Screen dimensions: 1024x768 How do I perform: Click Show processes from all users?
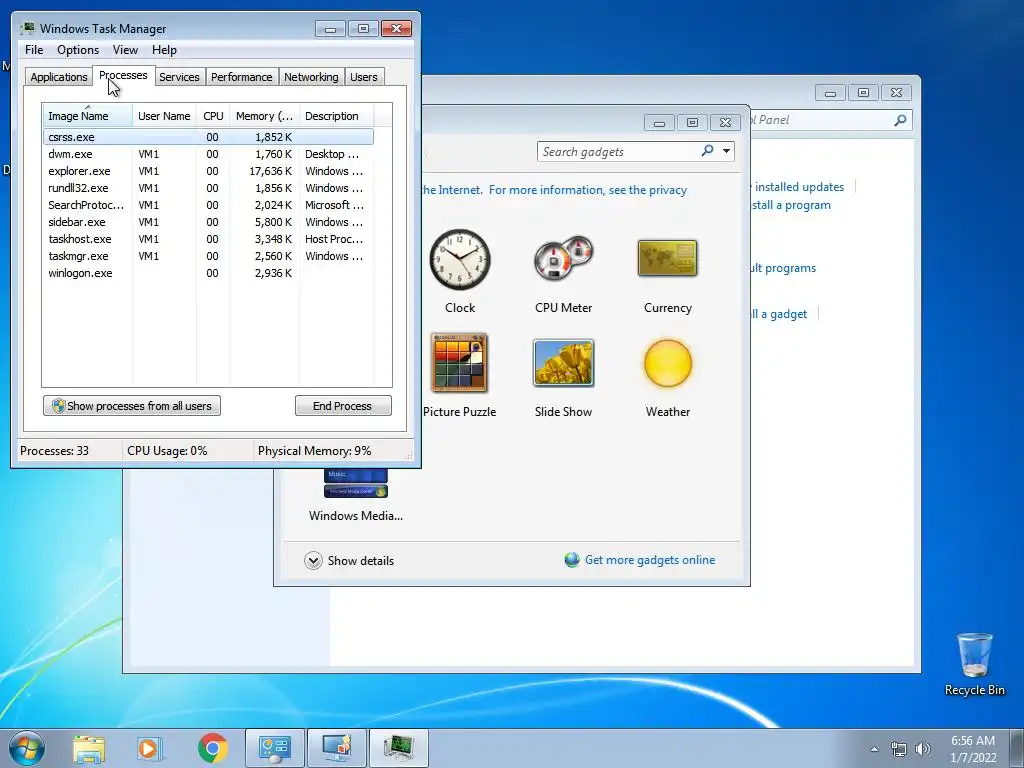132,406
